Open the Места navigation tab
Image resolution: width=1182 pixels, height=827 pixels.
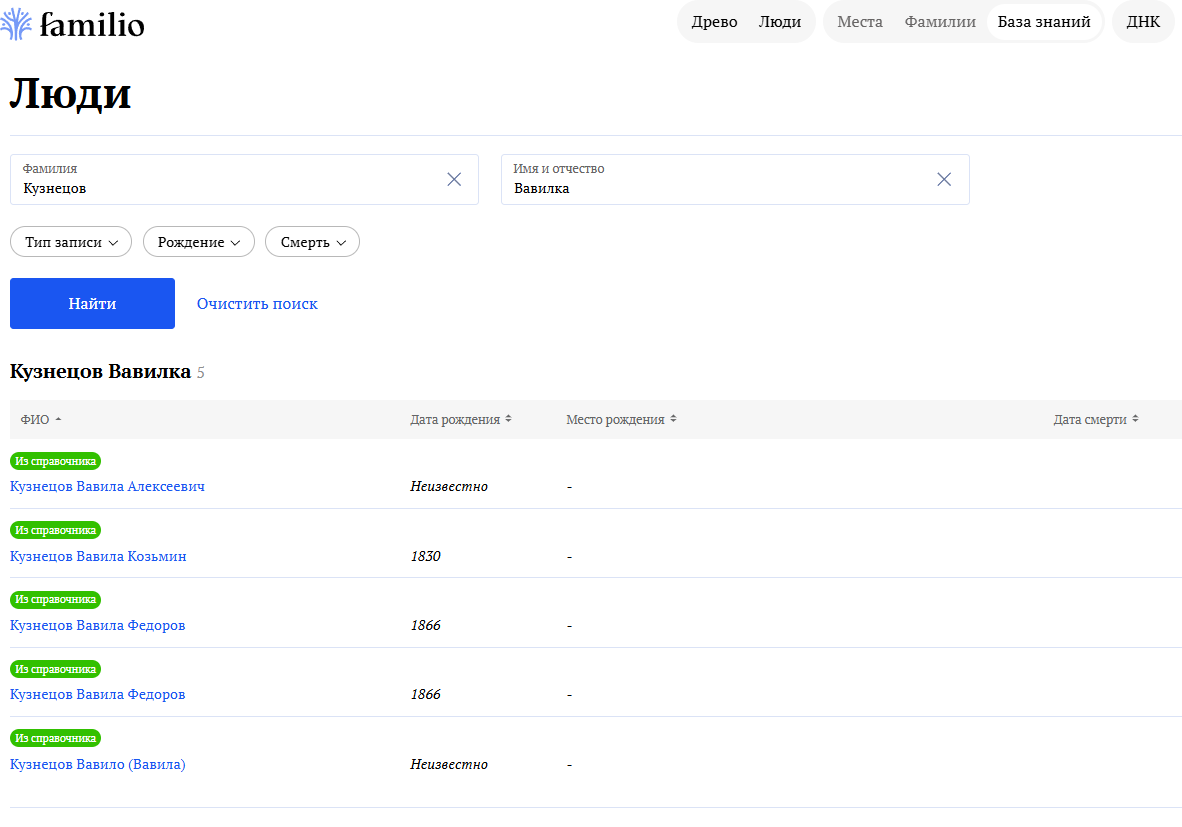point(859,22)
